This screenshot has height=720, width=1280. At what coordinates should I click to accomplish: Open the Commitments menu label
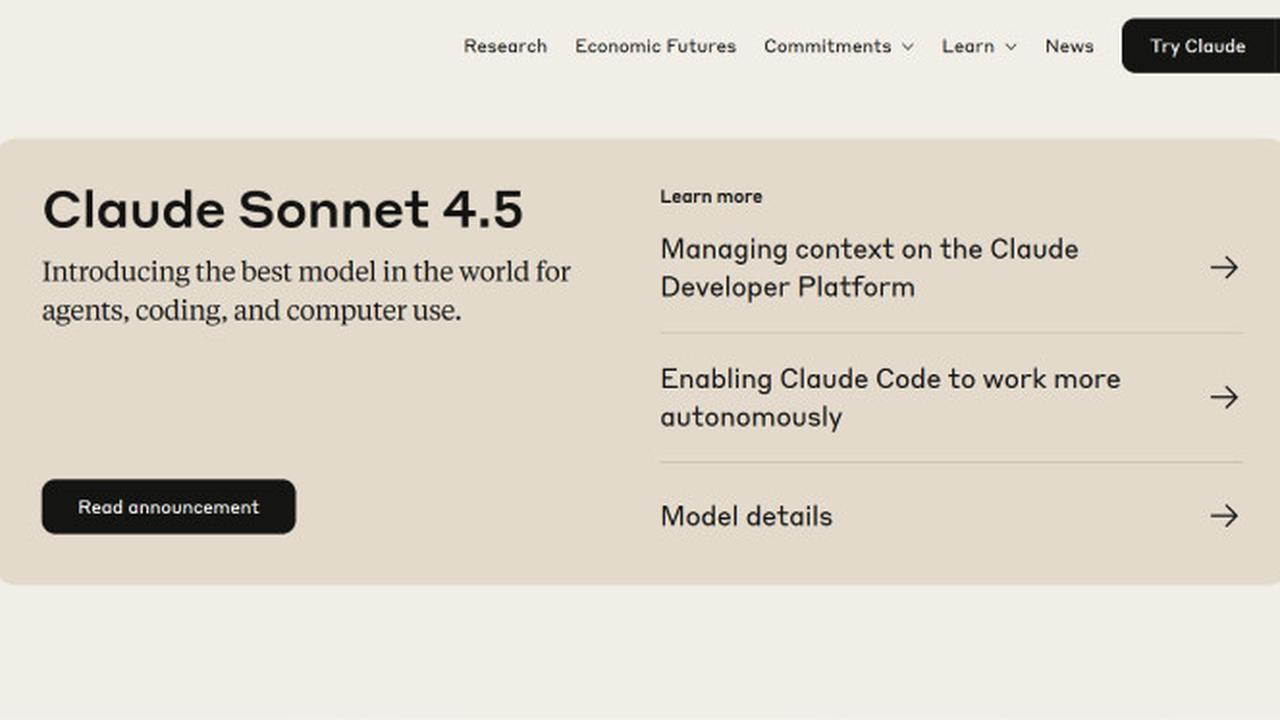[x=827, y=46]
